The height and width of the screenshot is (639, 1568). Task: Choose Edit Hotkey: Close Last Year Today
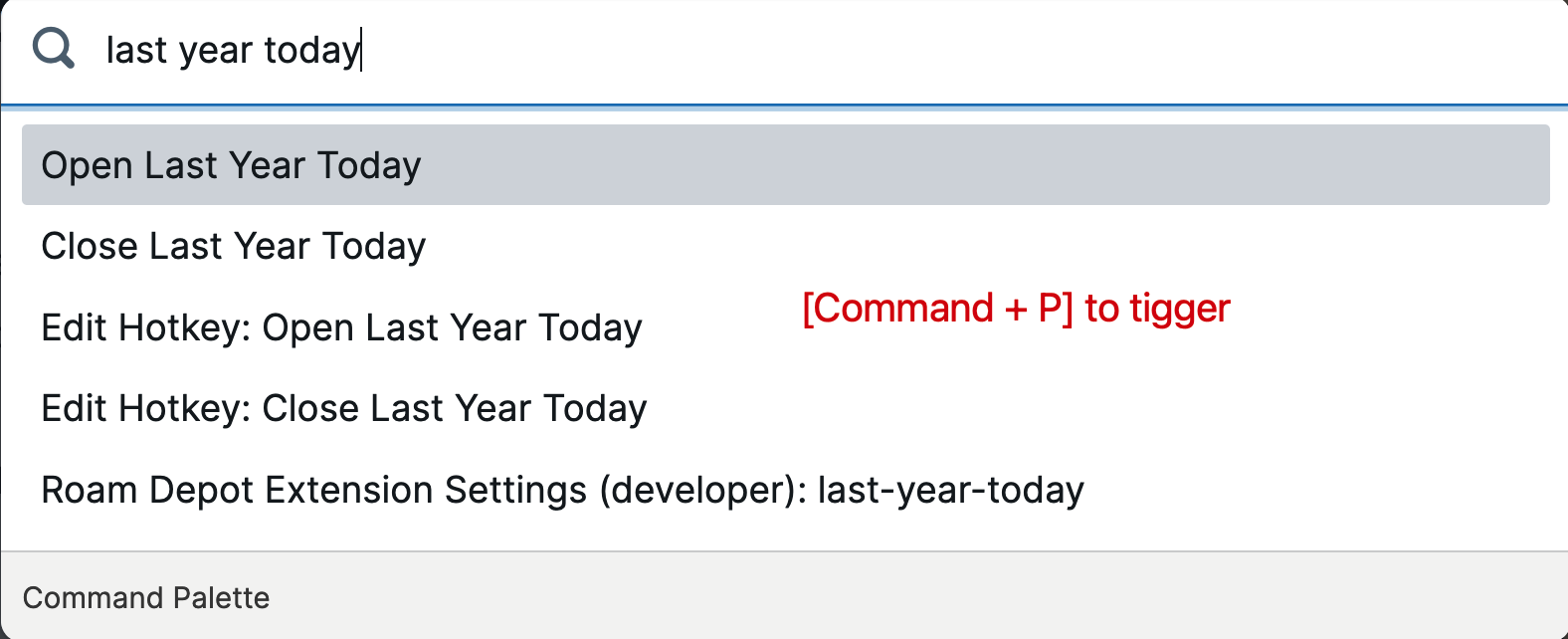(x=343, y=408)
